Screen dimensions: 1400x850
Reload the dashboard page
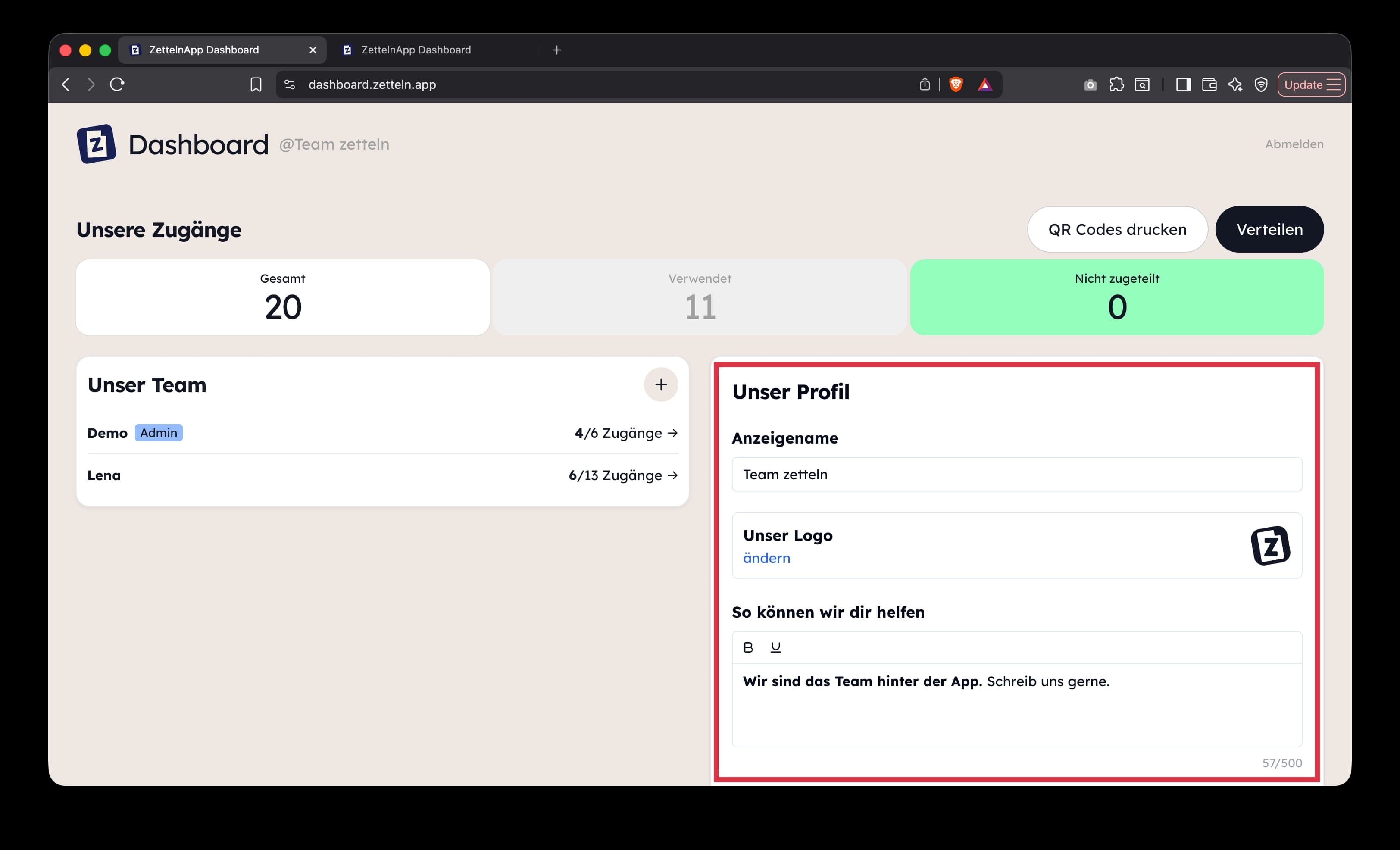click(117, 84)
